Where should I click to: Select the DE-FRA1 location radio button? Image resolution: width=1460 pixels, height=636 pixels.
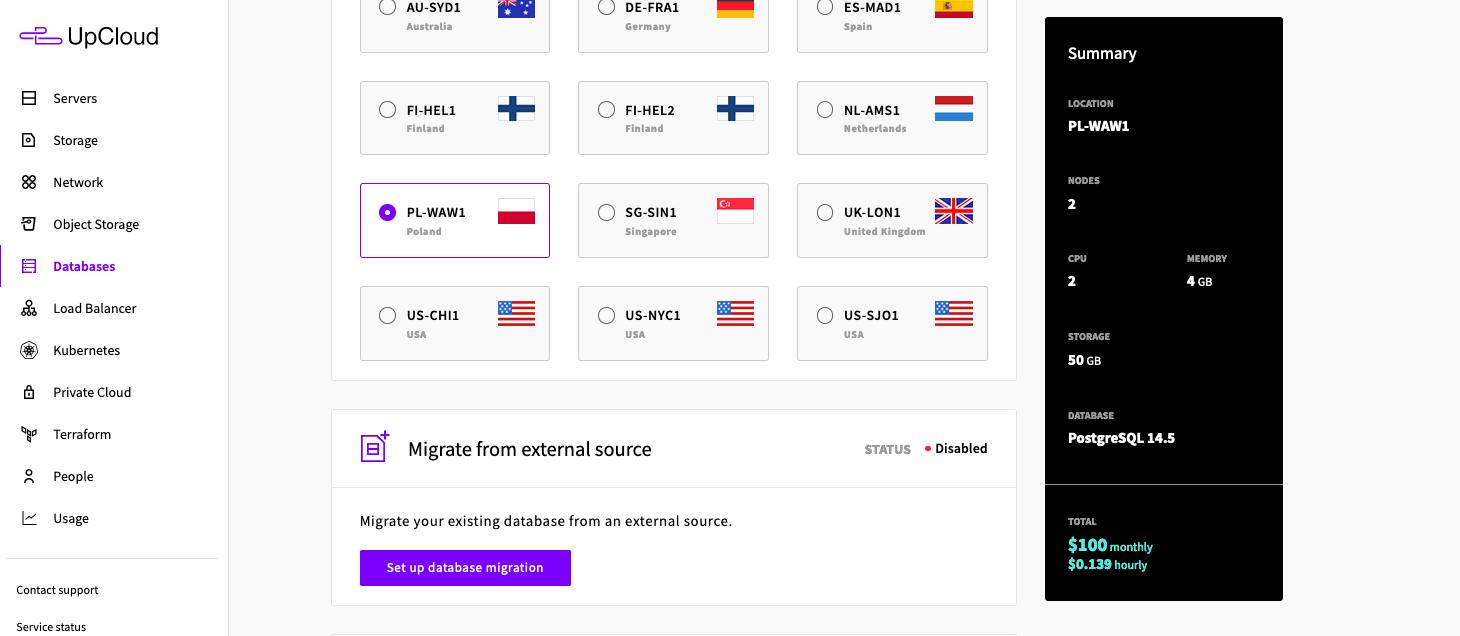[606, 8]
